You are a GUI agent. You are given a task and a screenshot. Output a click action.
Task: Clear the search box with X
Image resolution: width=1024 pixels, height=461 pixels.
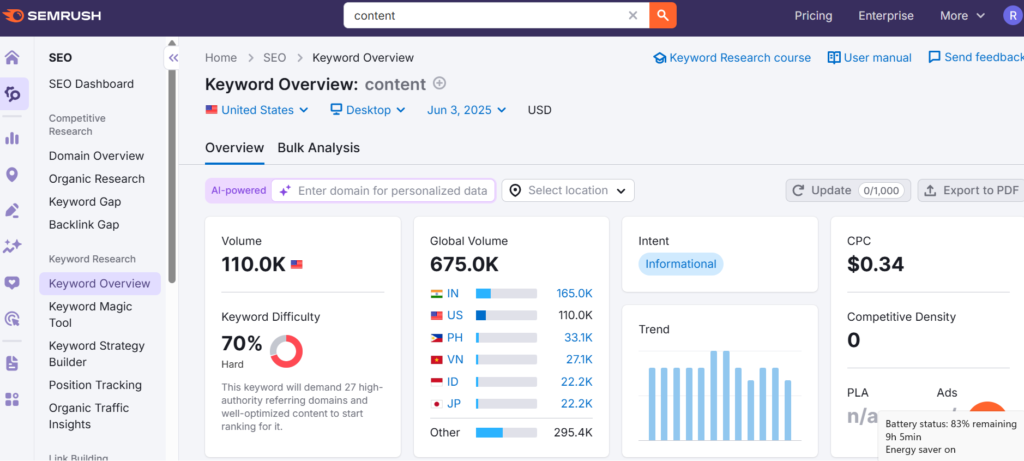tap(633, 16)
